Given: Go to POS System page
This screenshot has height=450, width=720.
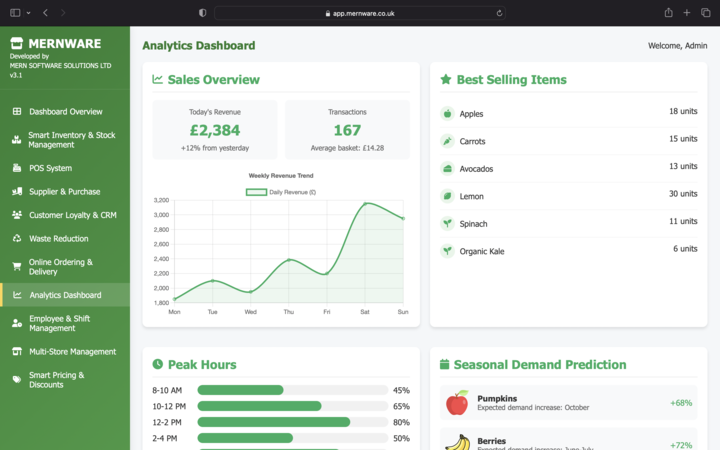Looking at the screenshot, I should pos(65,168).
